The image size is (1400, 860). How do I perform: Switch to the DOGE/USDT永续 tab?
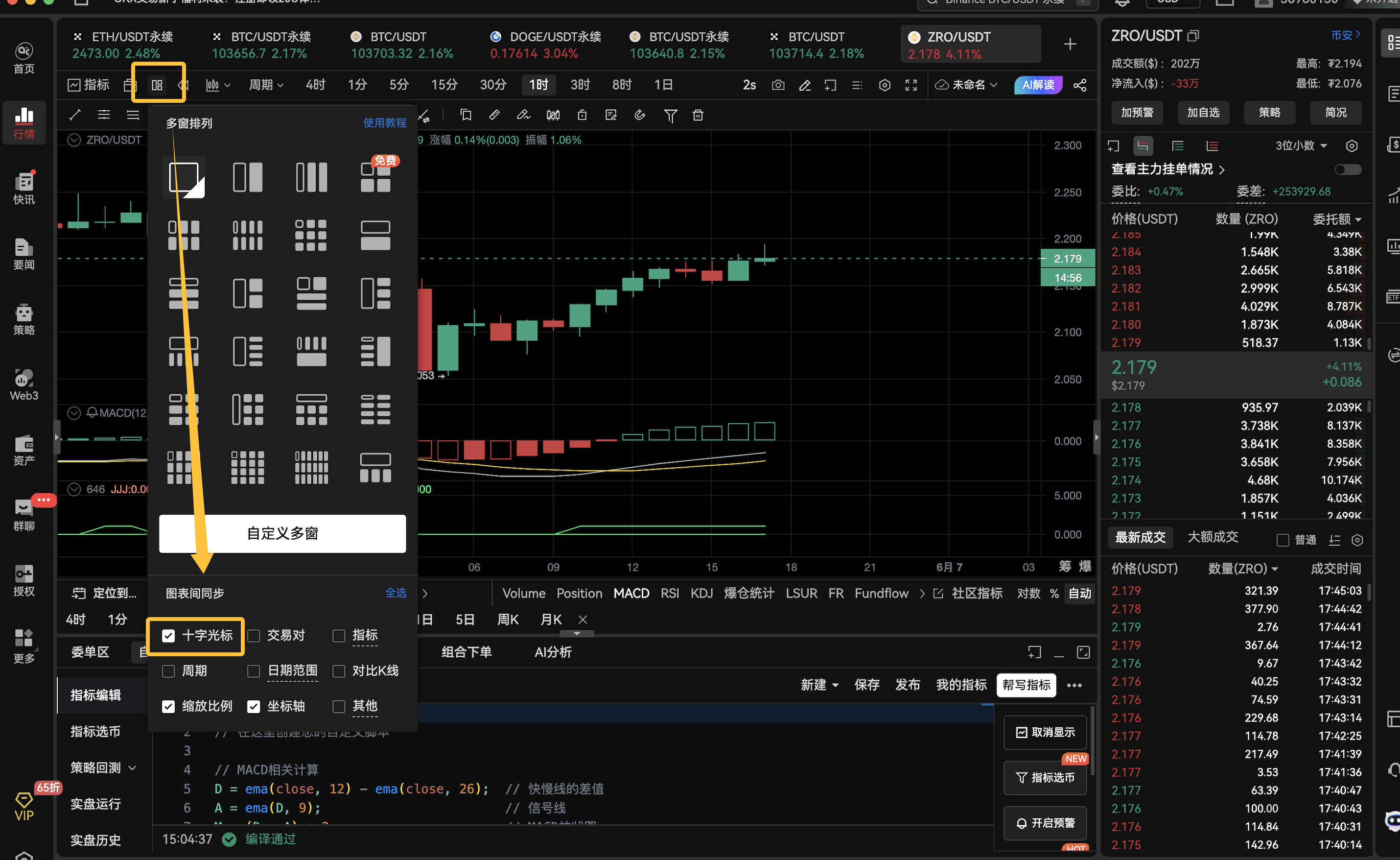545,45
